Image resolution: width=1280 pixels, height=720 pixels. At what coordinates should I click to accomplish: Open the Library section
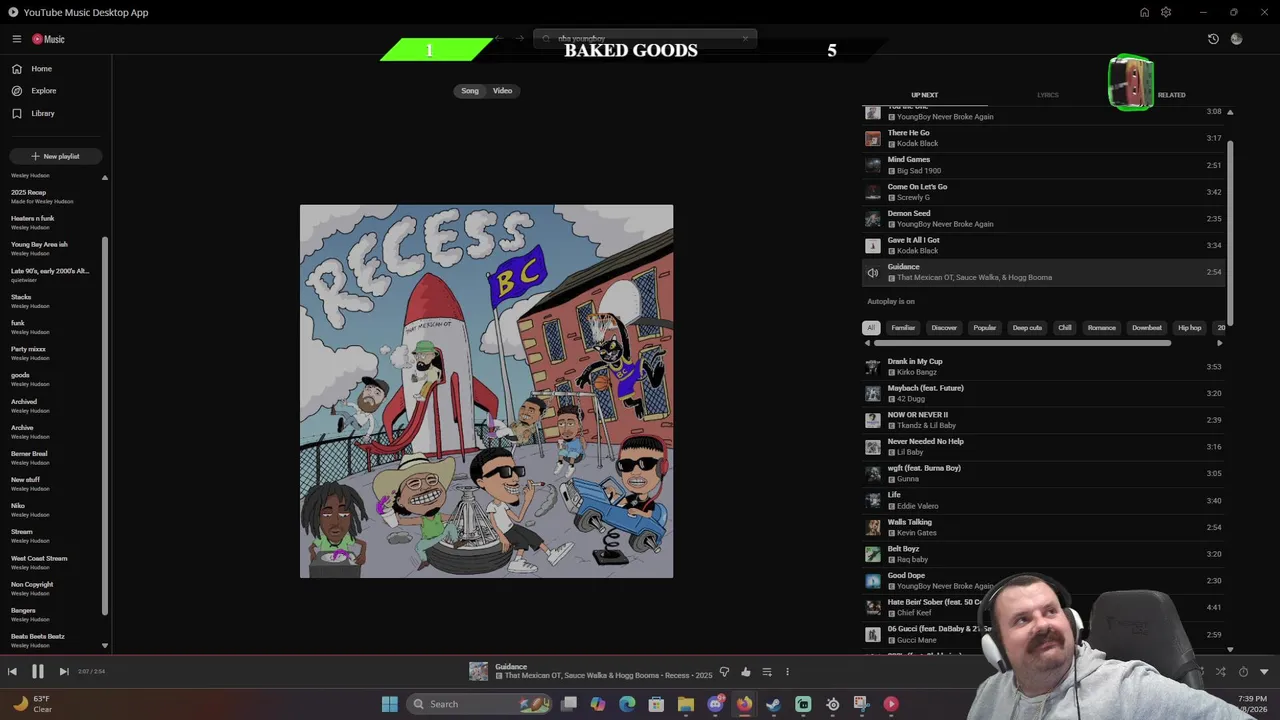(x=56, y=113)
